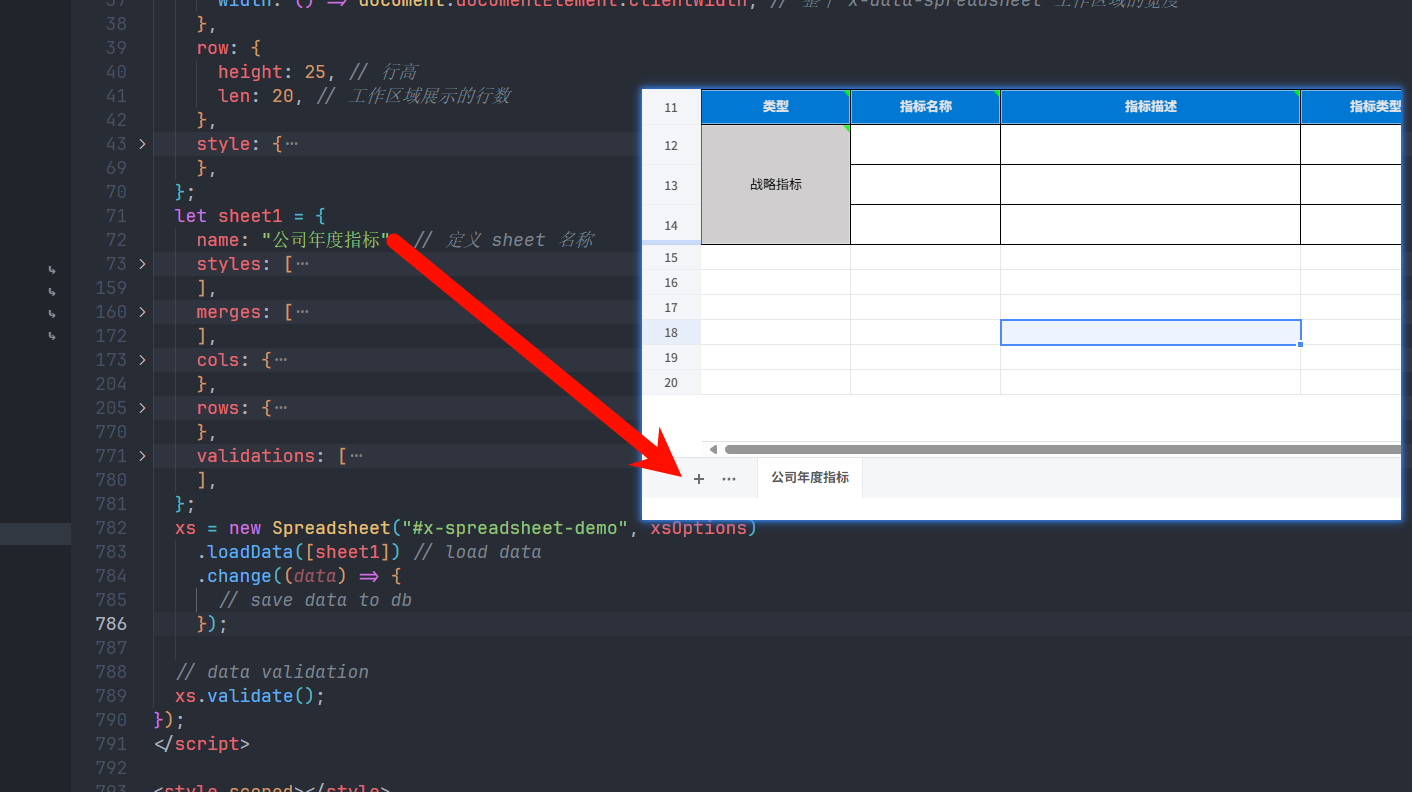Switch to the 公司年度指标 sheet tab
Screen dimensions: 1412x792
point(812,477)
